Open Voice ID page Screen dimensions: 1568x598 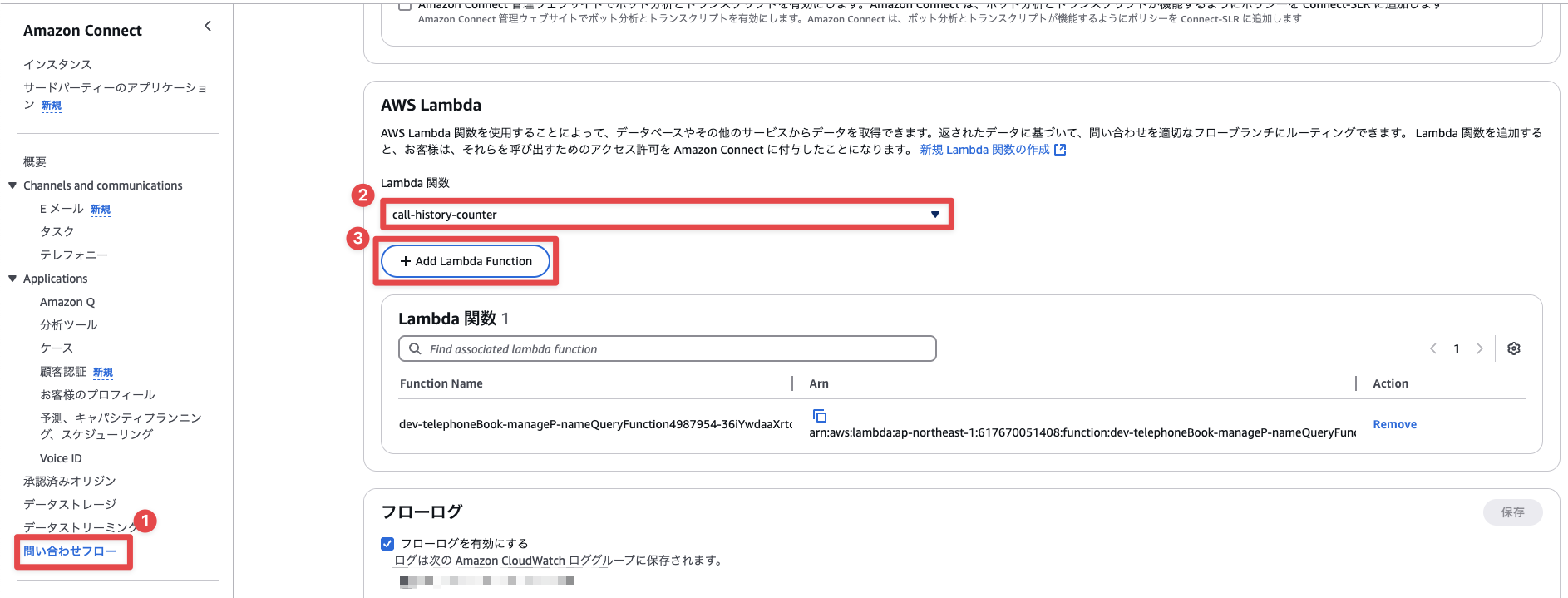[61, 458]
